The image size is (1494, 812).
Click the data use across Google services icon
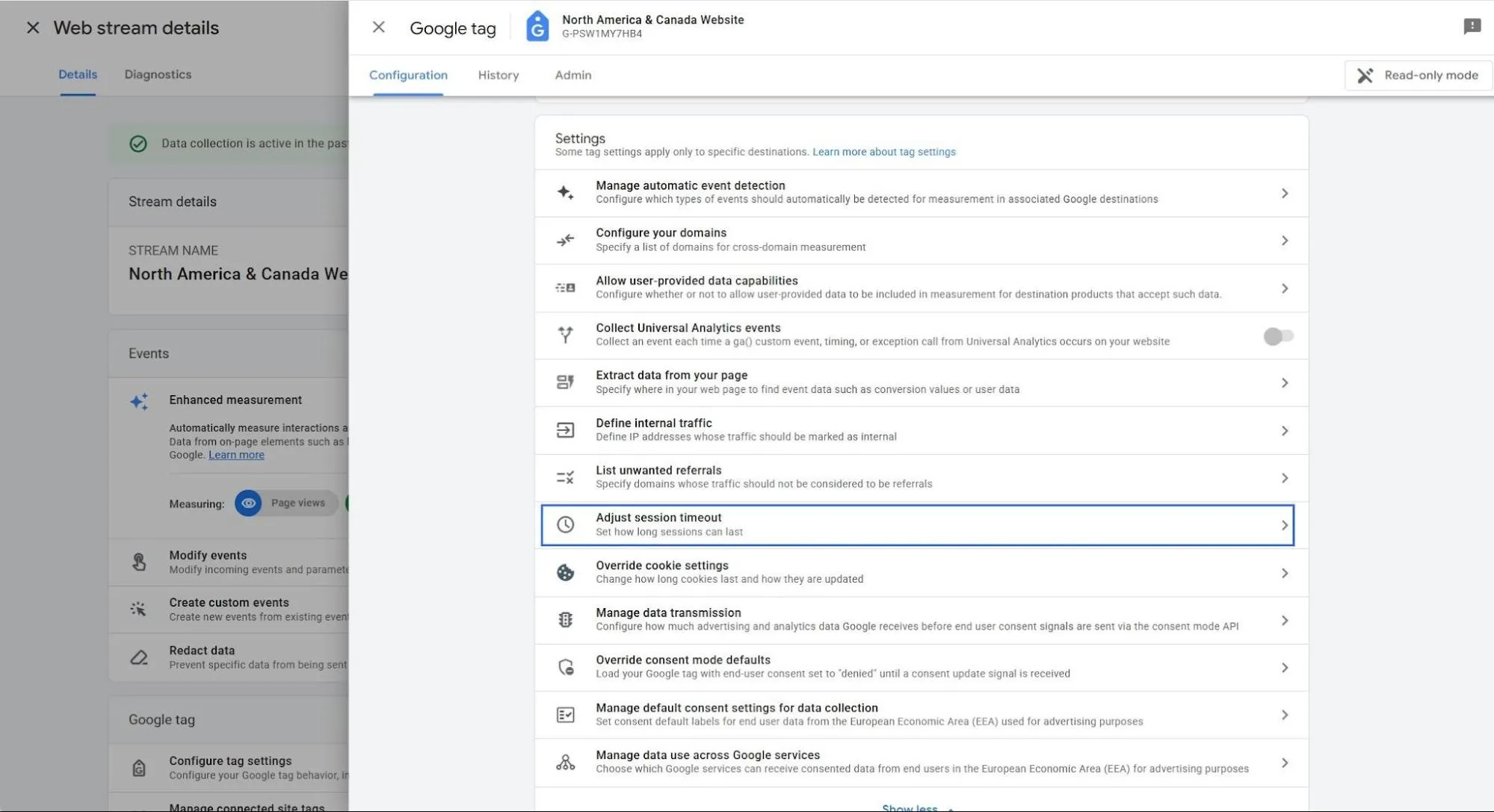566,763
